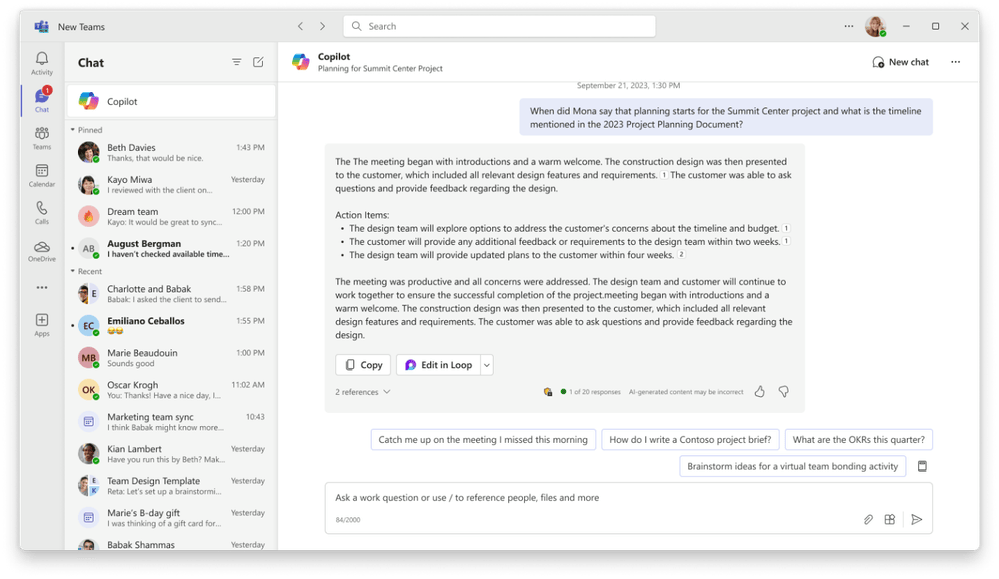Go to the Calls icon

(x=42, y=212)
